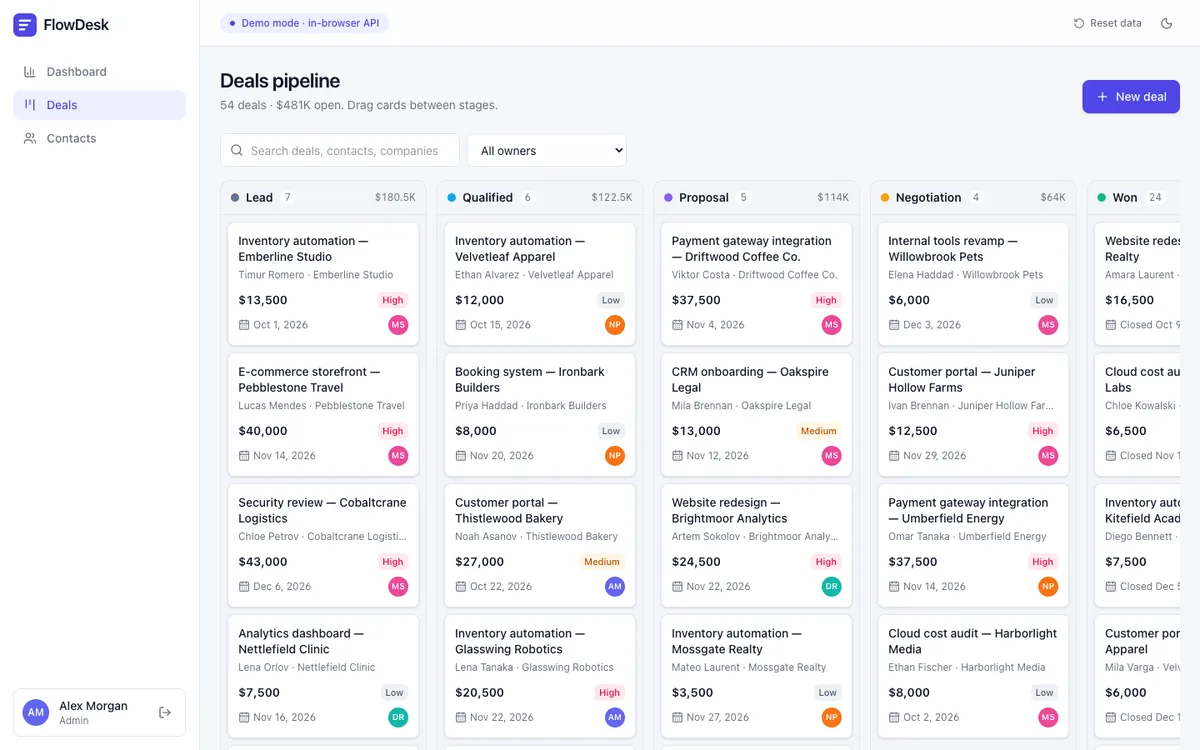The height and width of the screenshot is (750, 1200).
Task: Click the New deal button
Action: click(1131, 97)
